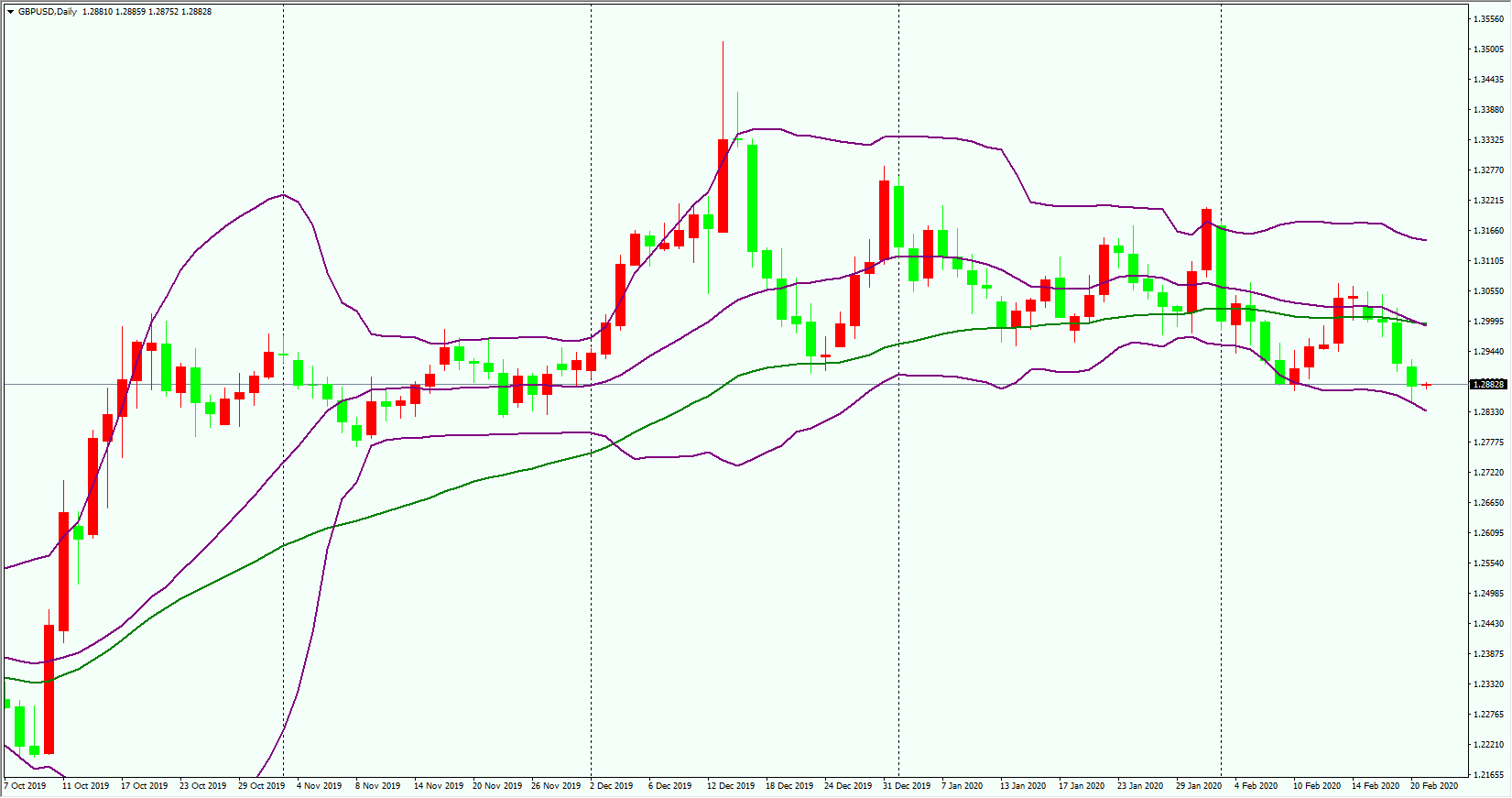Click the 7 Oct 2019 date label
The height and width of the screenshot is (798, 1512).
(26, 785)
